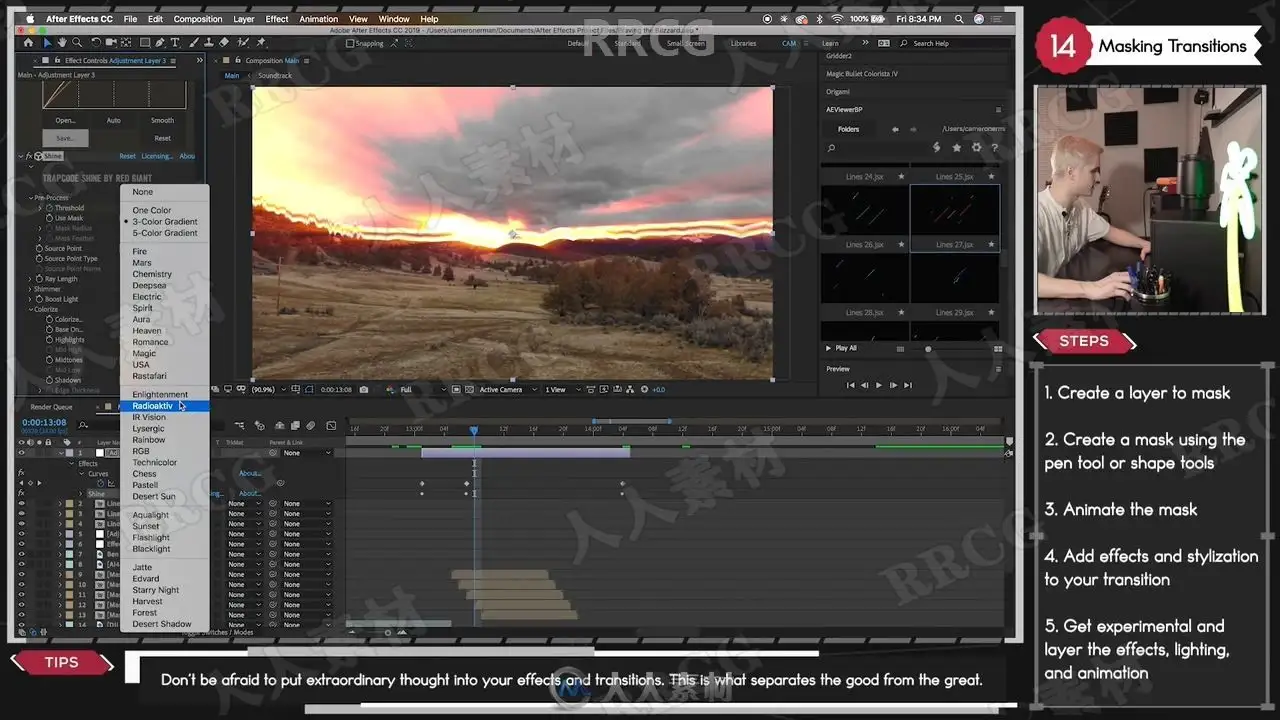Screen dimensions: 1280x720
Task: Click the Auto curves button
Action: [x=114, y=120]
